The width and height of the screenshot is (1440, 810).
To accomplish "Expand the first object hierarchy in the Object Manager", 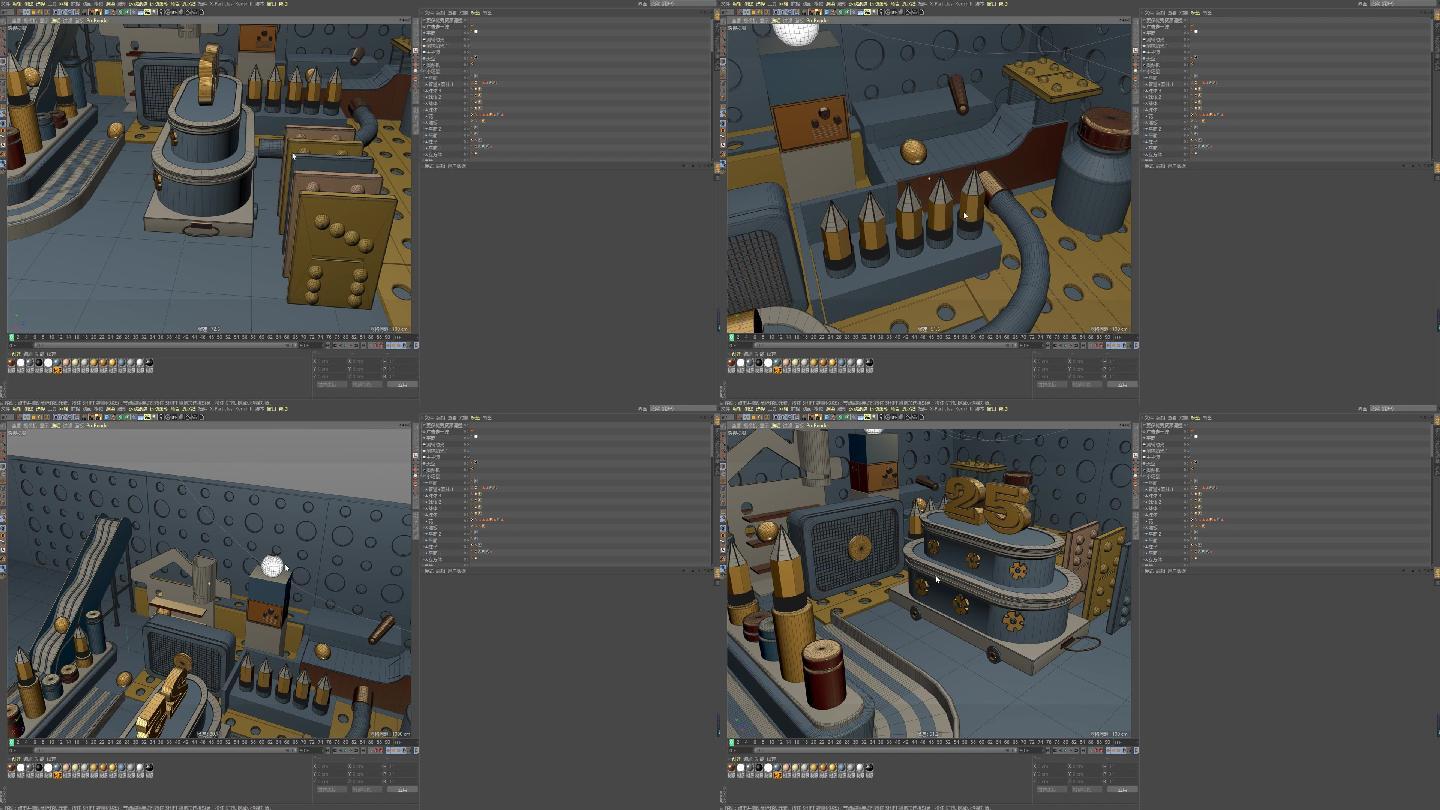I will click(423, 20).
